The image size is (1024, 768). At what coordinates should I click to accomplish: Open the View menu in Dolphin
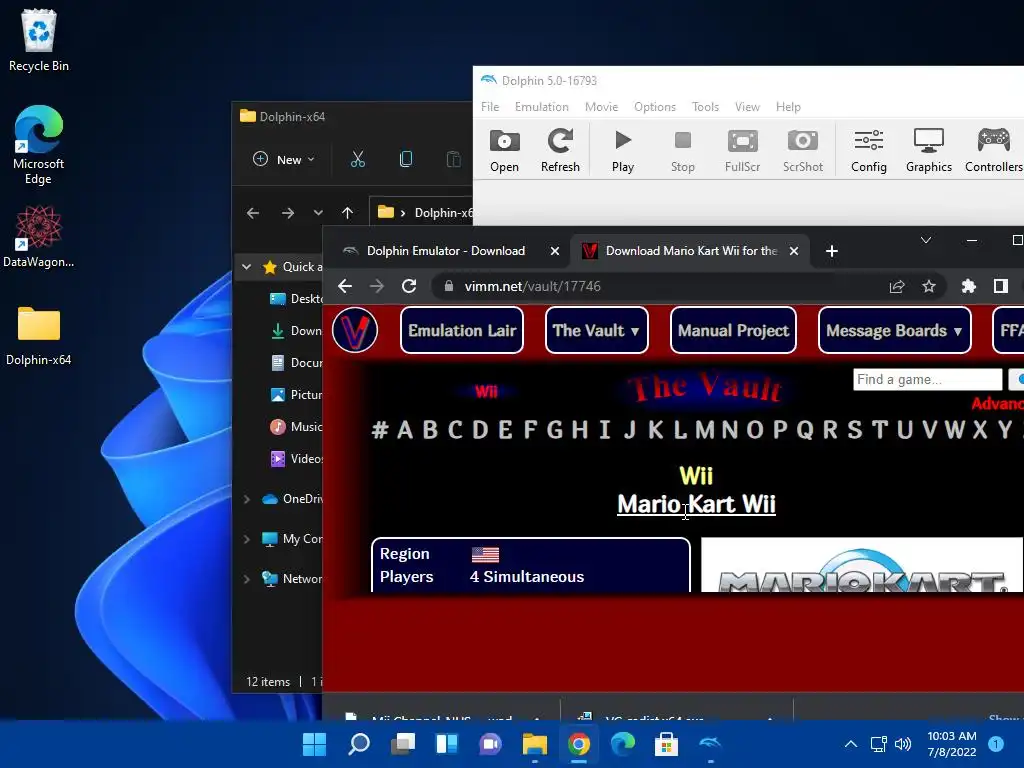[747, 106]
